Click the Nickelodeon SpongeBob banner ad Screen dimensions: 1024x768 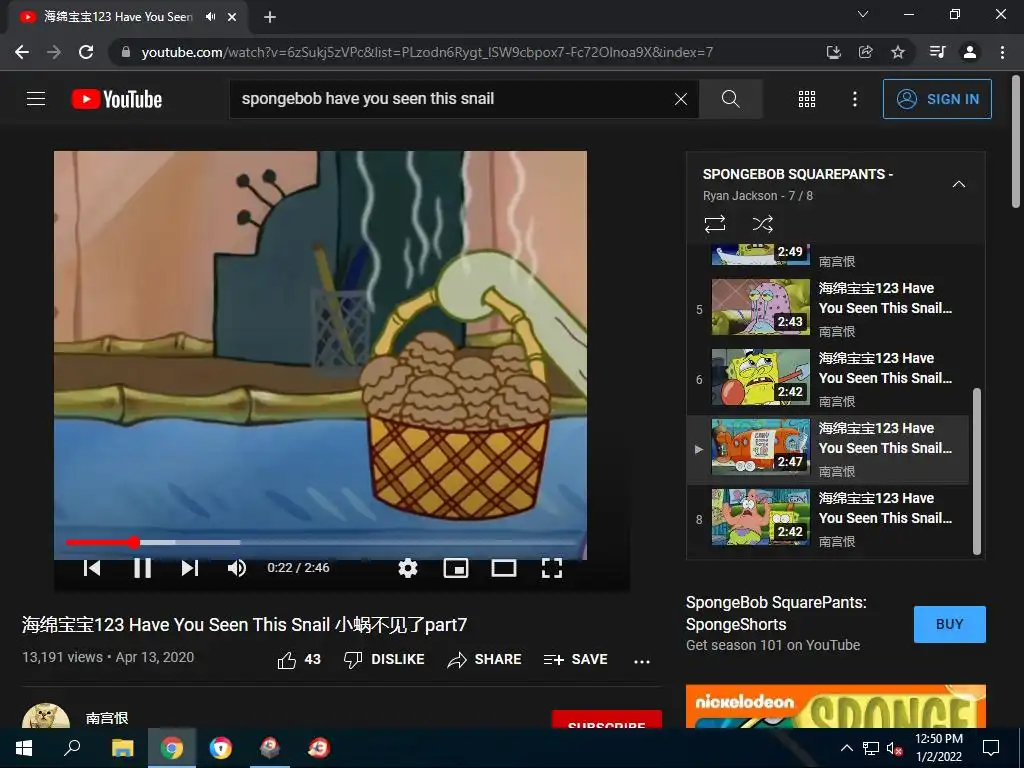click(836, 707)
